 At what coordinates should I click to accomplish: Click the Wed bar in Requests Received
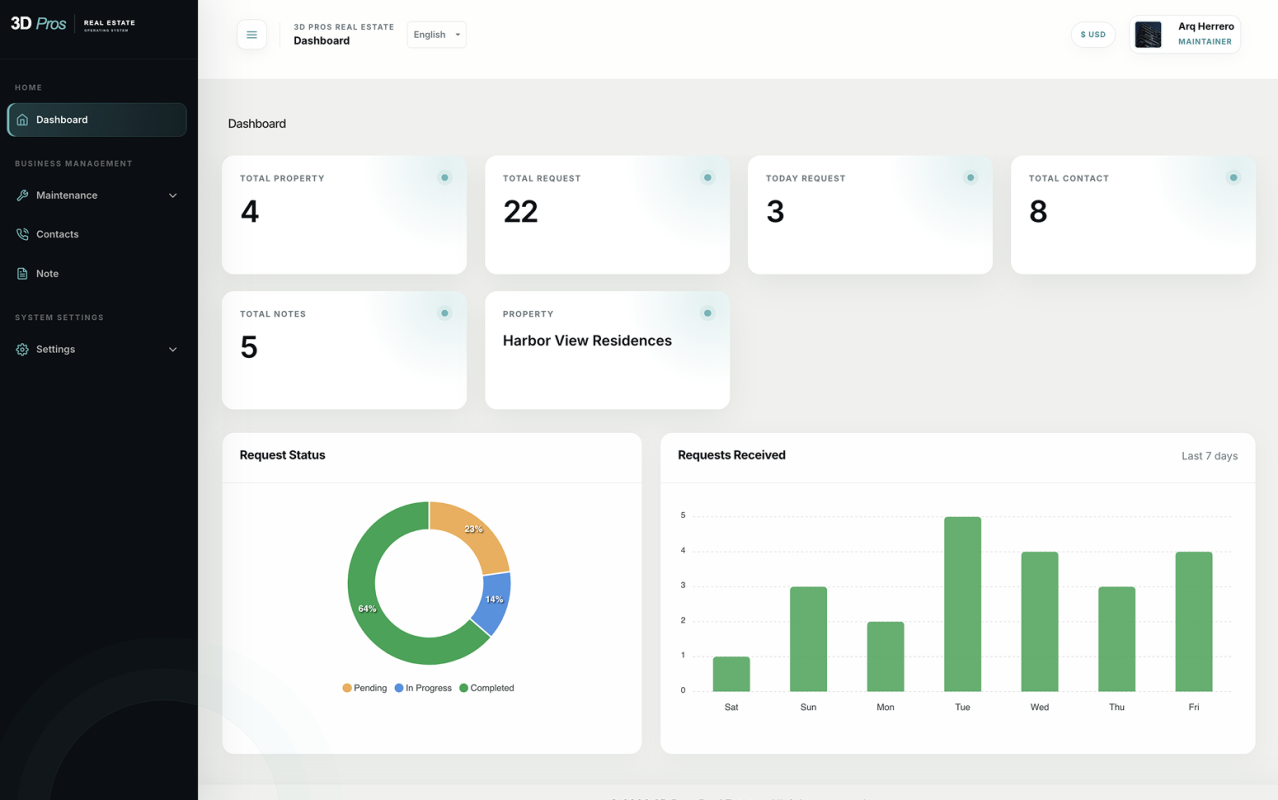(1040, 622)
